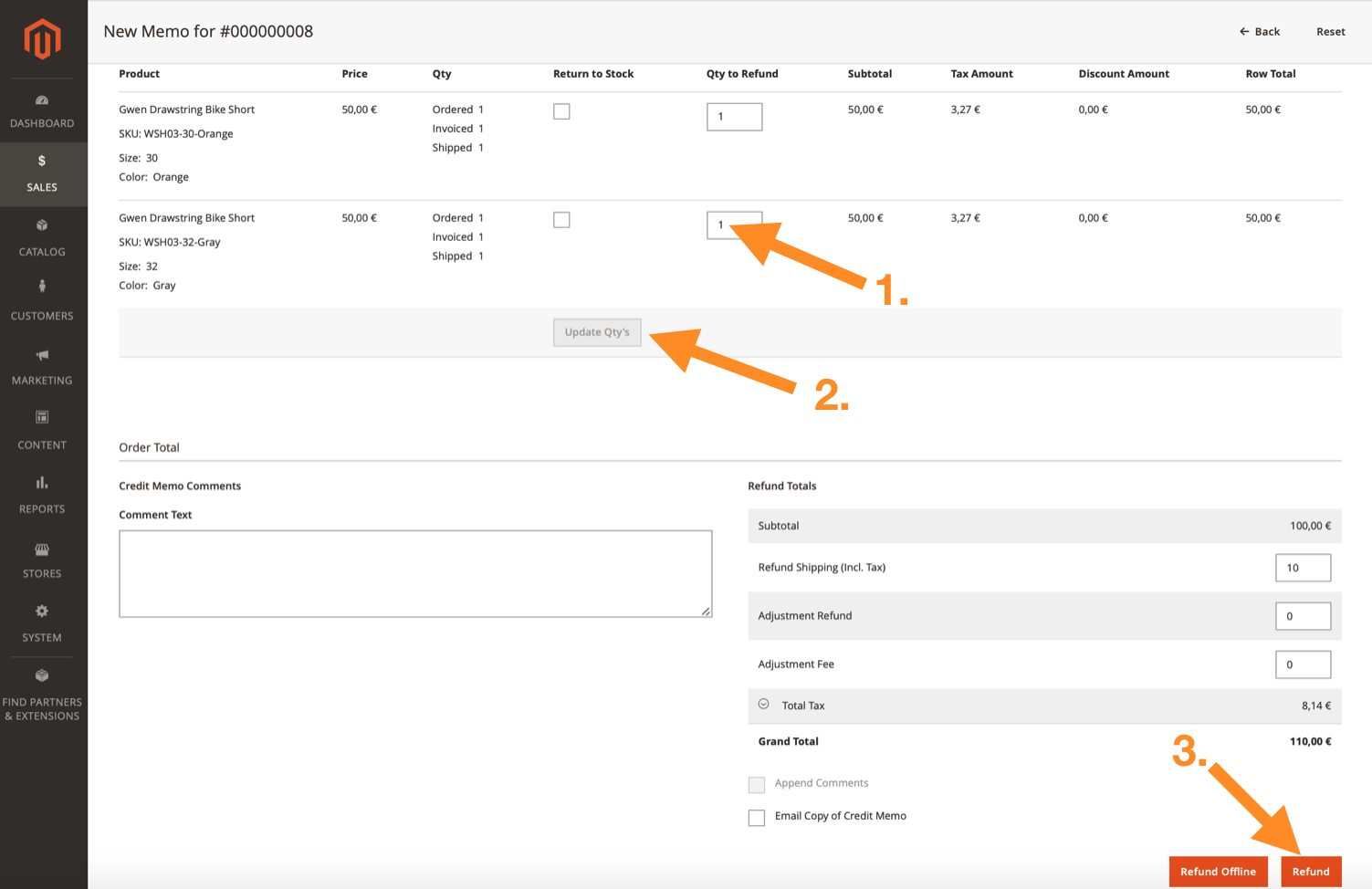Image resolution: width=1372 pixels, height=889 pixels.
Task: Open the Dashboard sidebar icon
Action: click(42, 100)
